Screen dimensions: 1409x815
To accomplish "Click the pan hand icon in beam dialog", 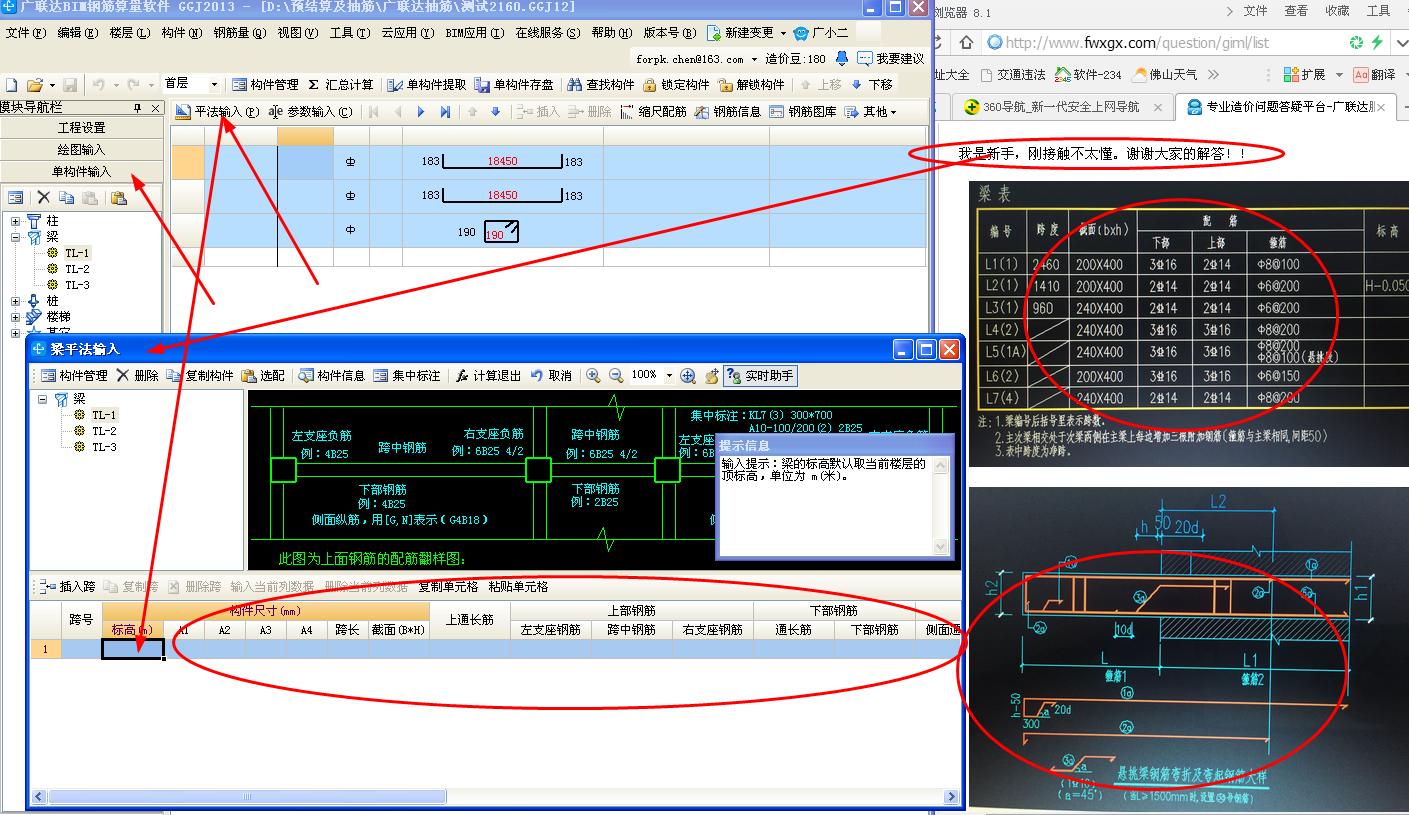I will (712, 376).
